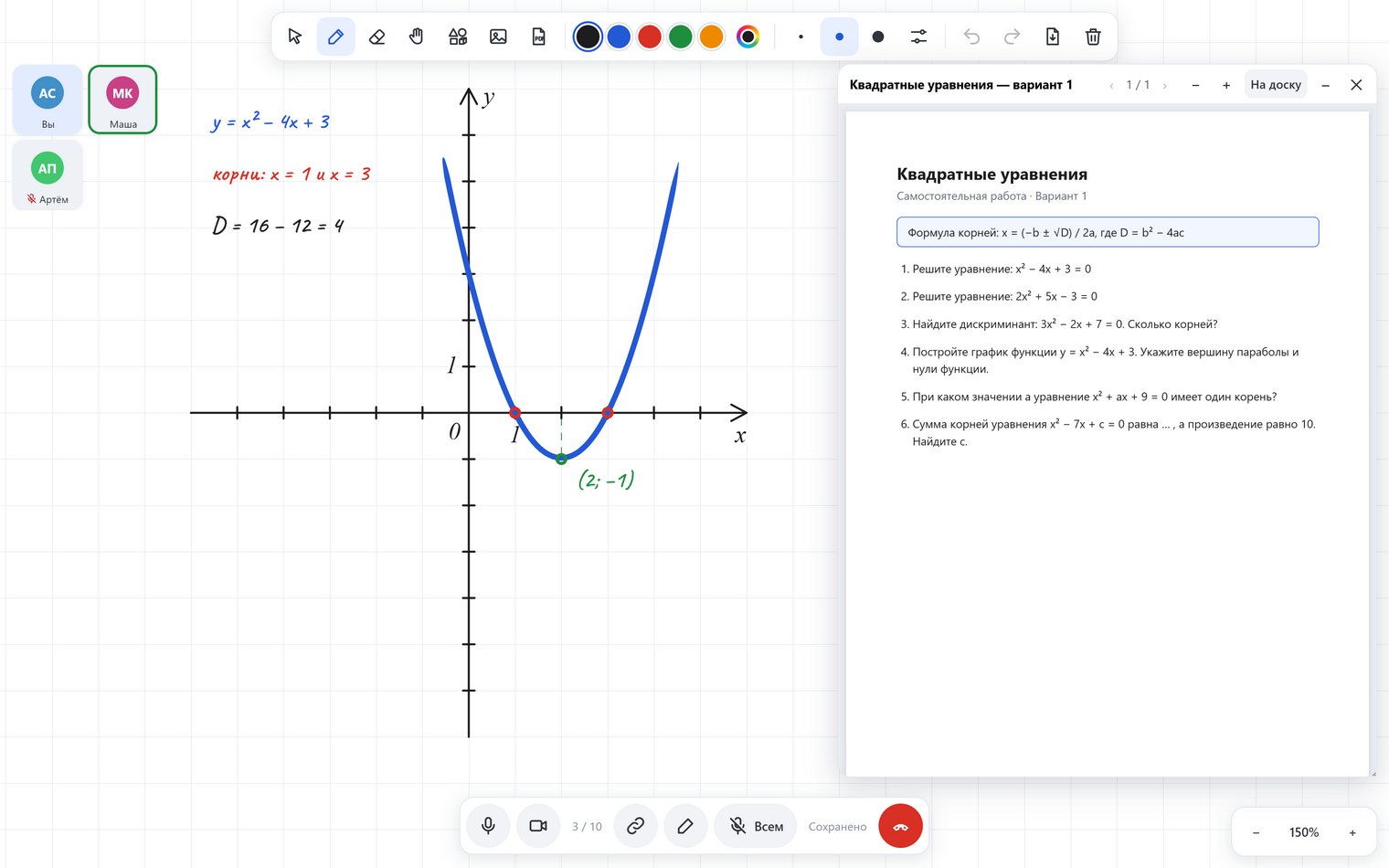This screenshot has height=868, width=1389.
Task: Click the 150% zoom value
Action: (1304, 832)
